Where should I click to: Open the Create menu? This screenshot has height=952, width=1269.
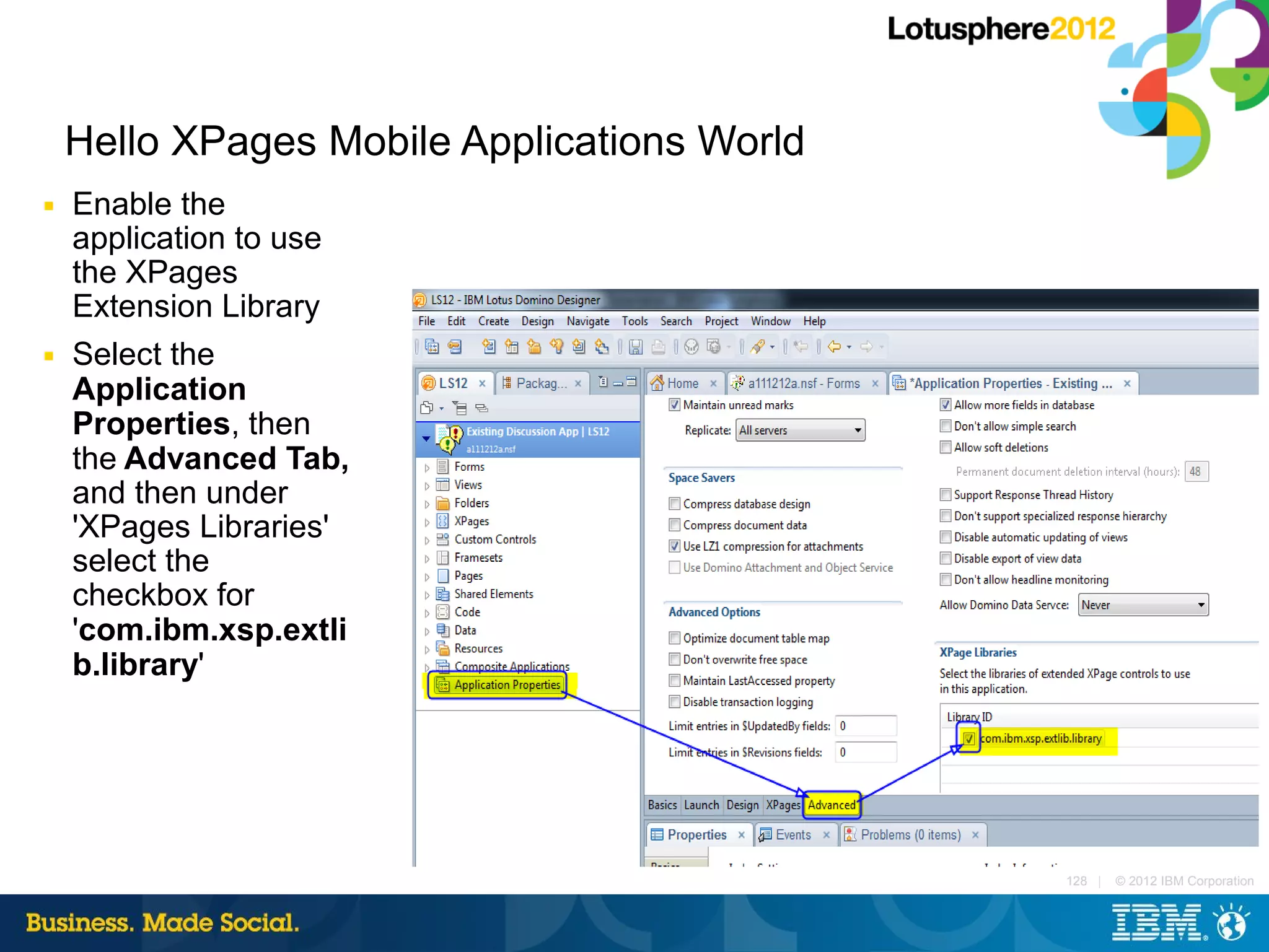click(493, 321)
